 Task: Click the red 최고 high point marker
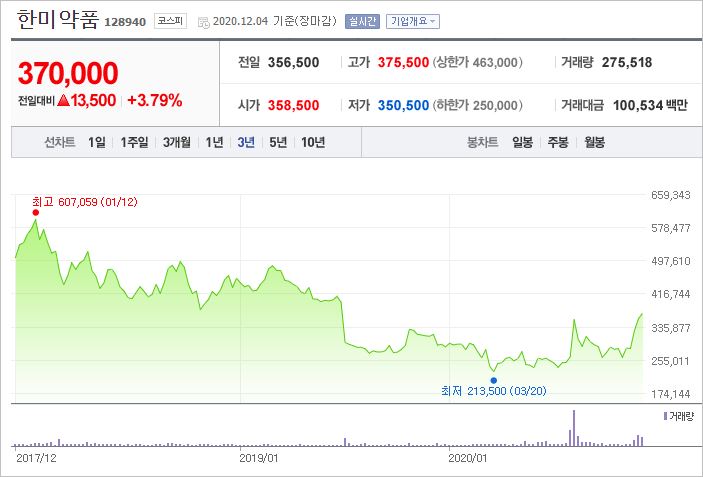(x=35, y=212)
